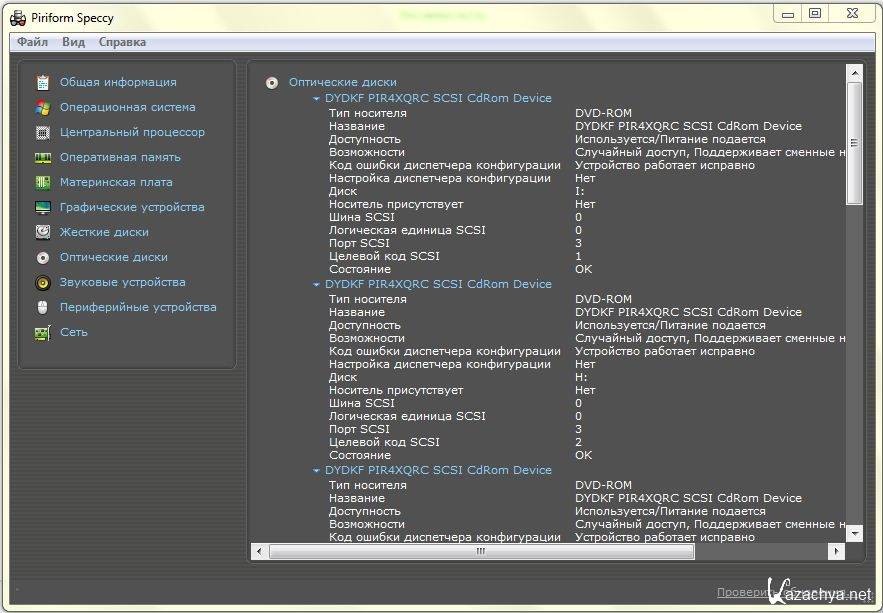
Task: Collapse the third DYDKF PIR4XQRC device entry
Action: tap(317, 471)
